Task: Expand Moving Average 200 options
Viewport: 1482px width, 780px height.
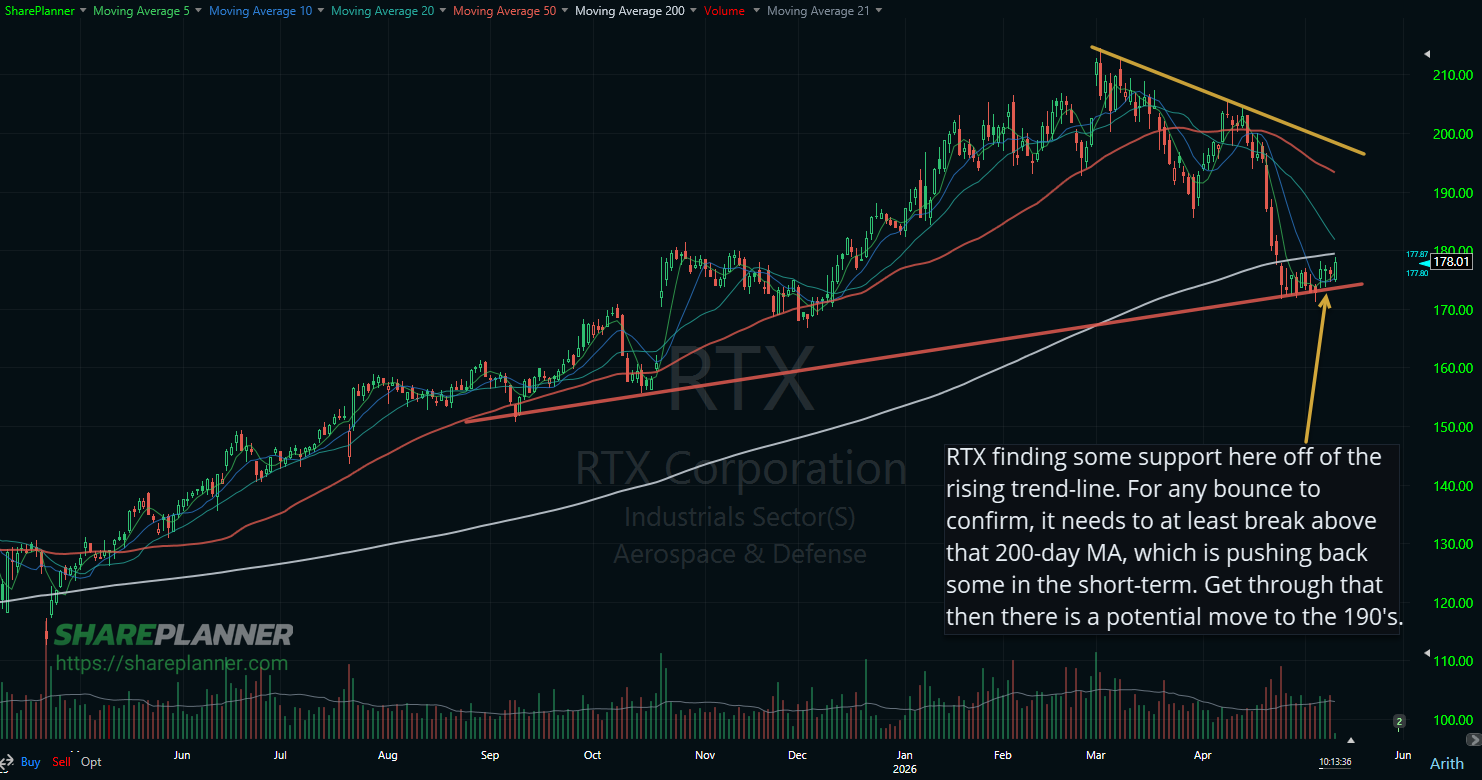Action: pos(693,11)
